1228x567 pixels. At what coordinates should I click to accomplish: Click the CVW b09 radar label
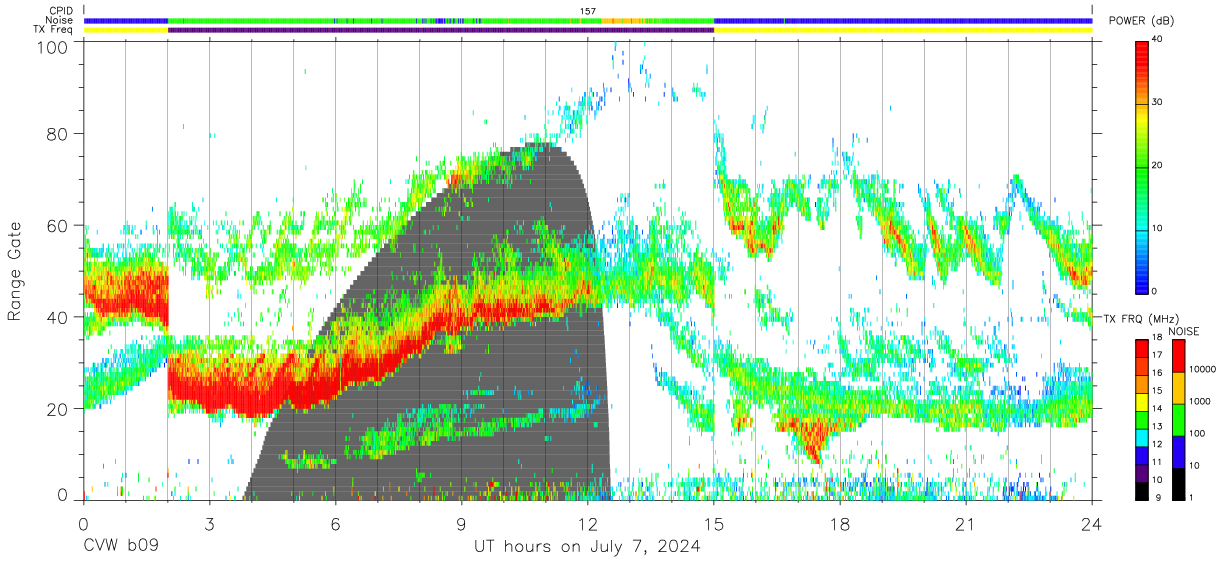(x=121, y=546)
